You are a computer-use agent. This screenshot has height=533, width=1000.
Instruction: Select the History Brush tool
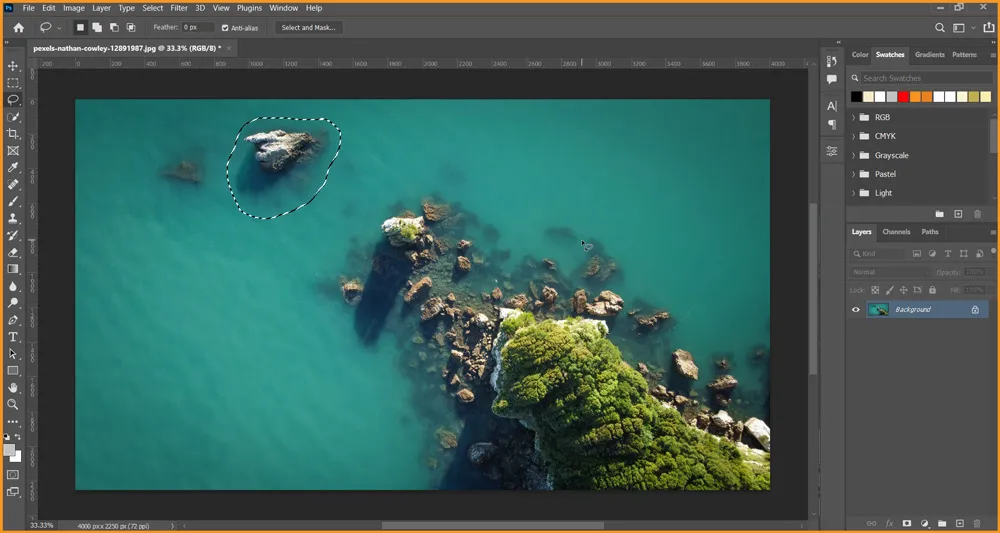coord(13,235)
